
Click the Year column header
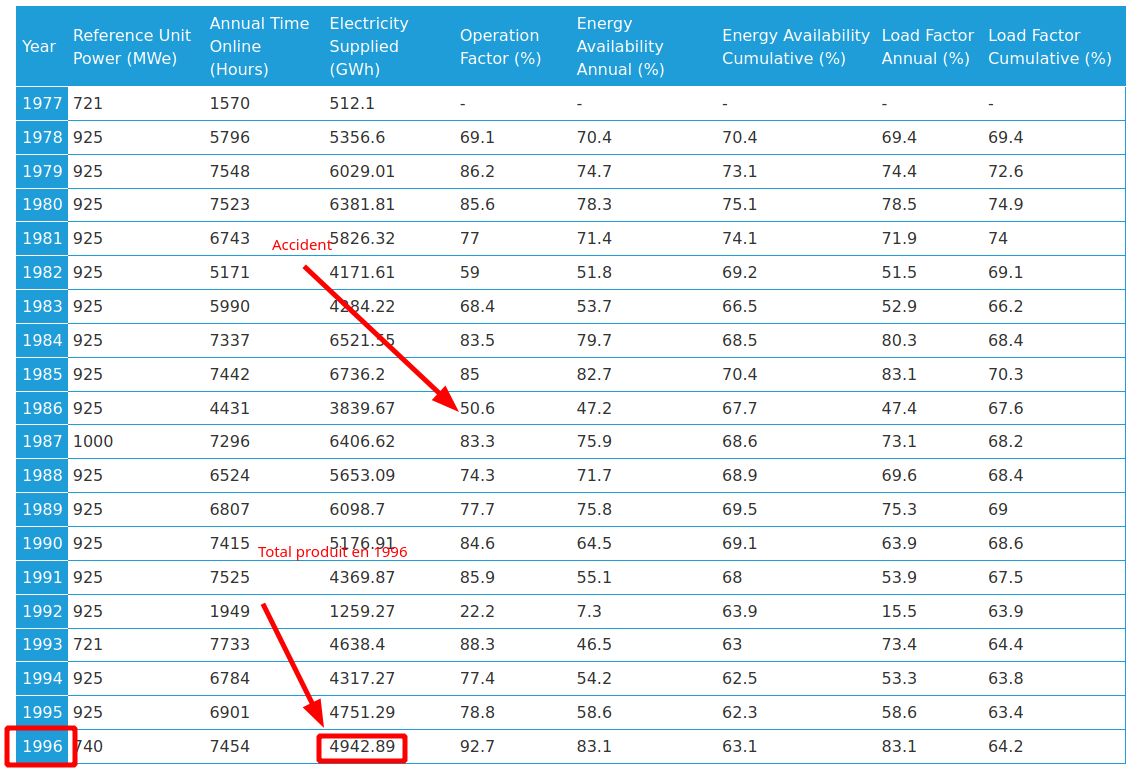point(39,47)
